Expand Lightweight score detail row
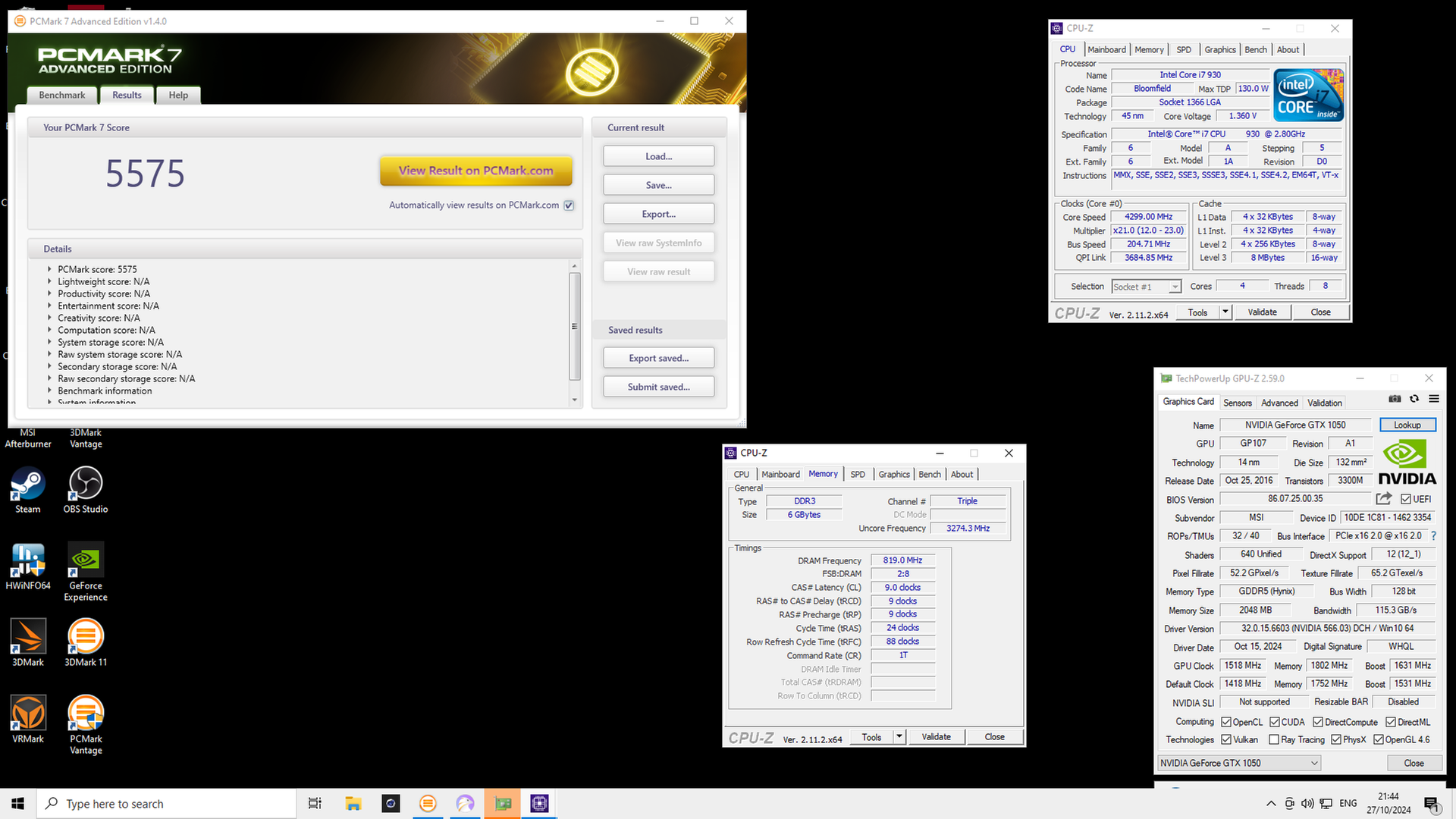Screen dimensions: 1456x819 pos(49,281)
